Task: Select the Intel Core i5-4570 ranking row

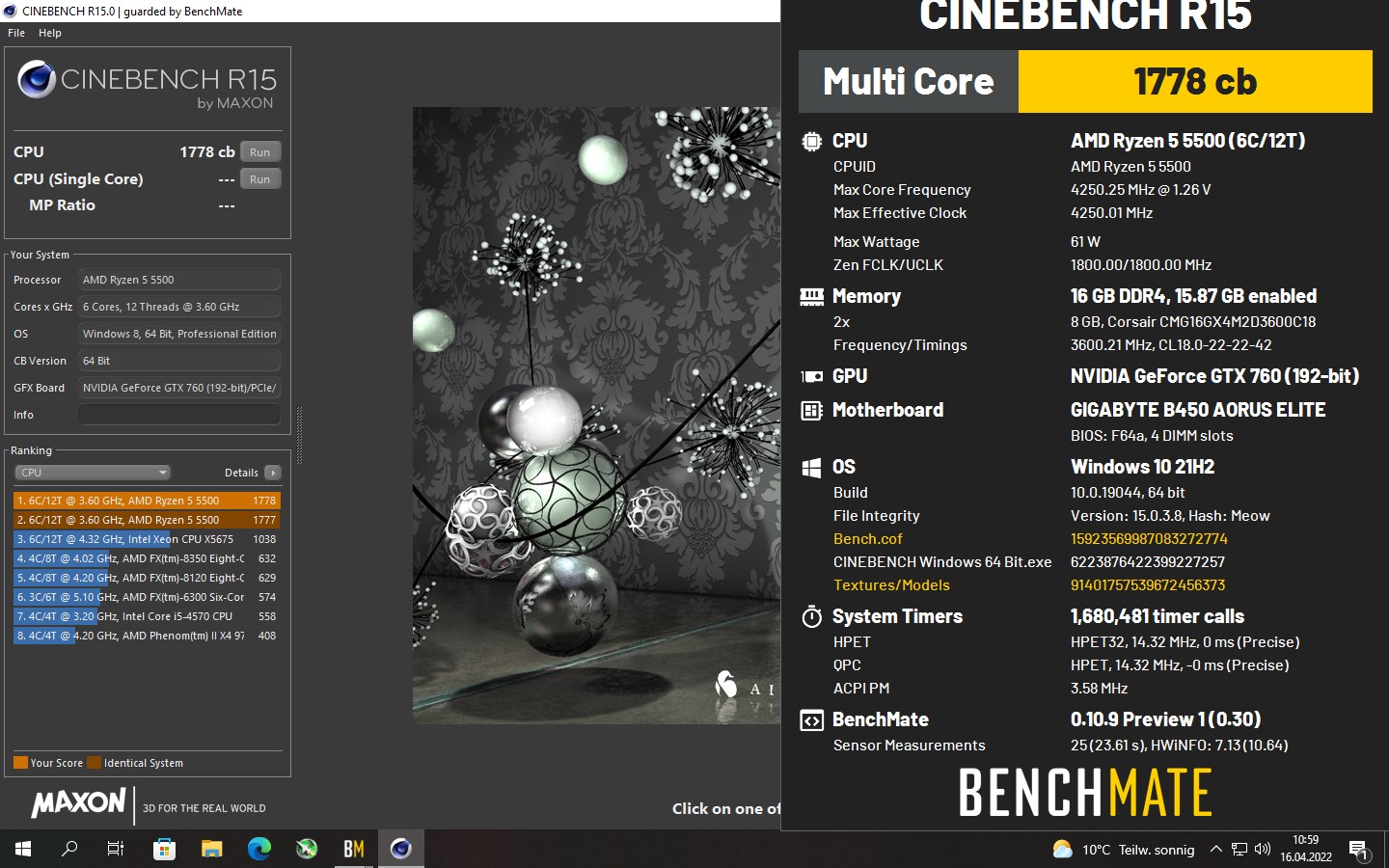Action: (x=147, y=616)
